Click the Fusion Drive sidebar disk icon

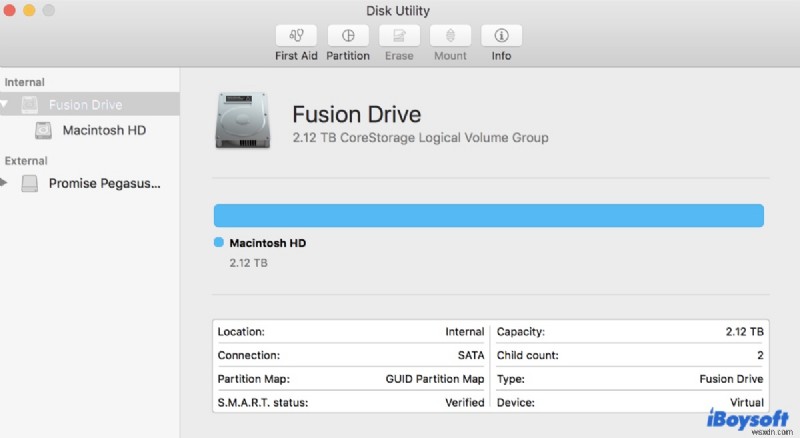coord(30,105)
